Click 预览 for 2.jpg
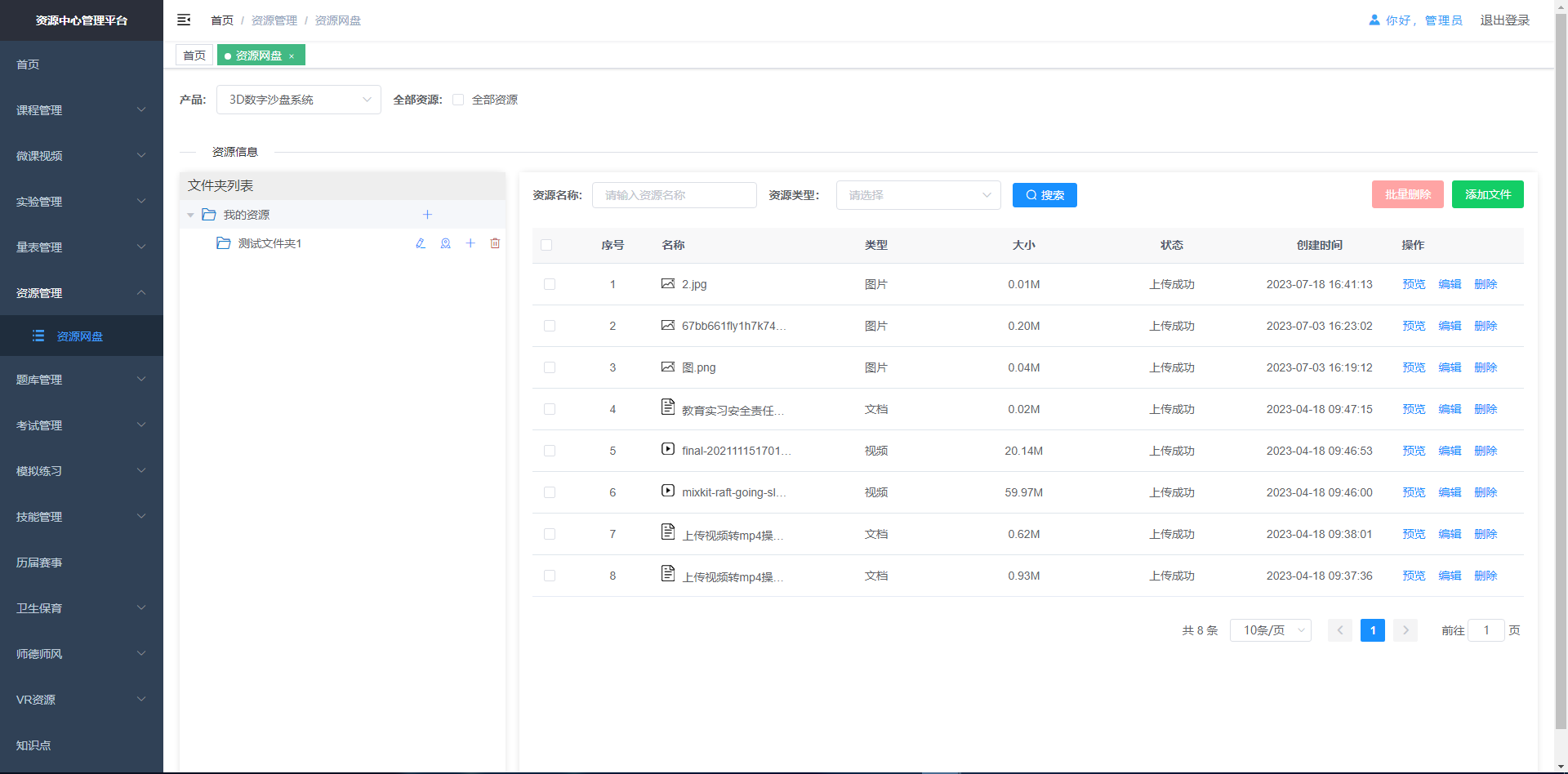This screenshot has width=1568, height=774. [x=1414, y=284]
